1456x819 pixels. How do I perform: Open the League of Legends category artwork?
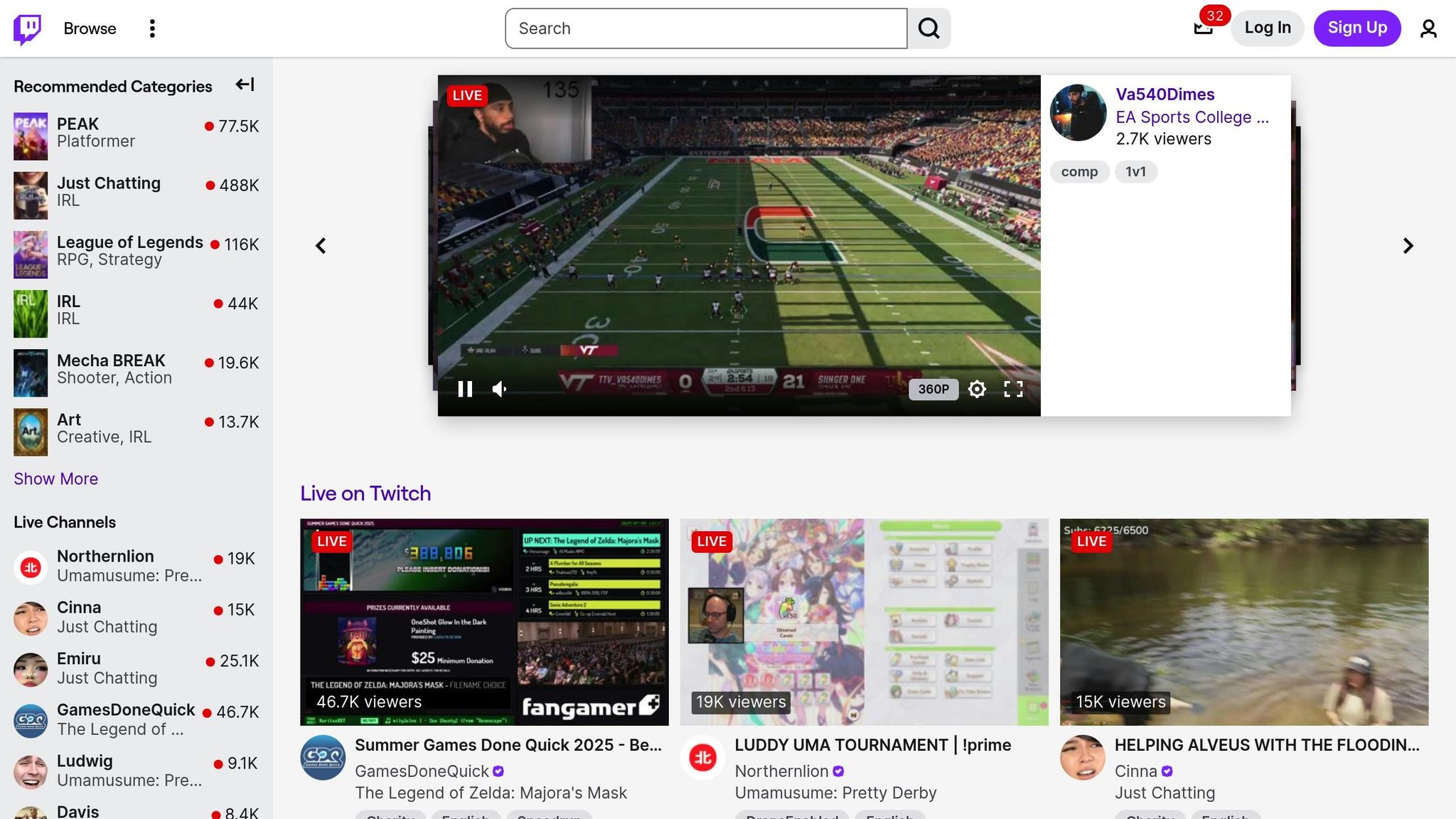pos(31,255)
